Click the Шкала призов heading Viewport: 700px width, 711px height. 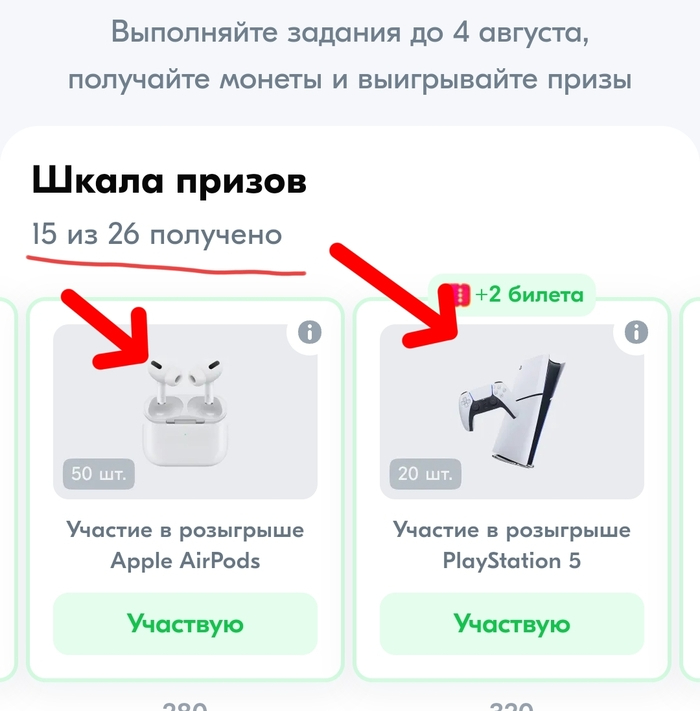[170, 181]
